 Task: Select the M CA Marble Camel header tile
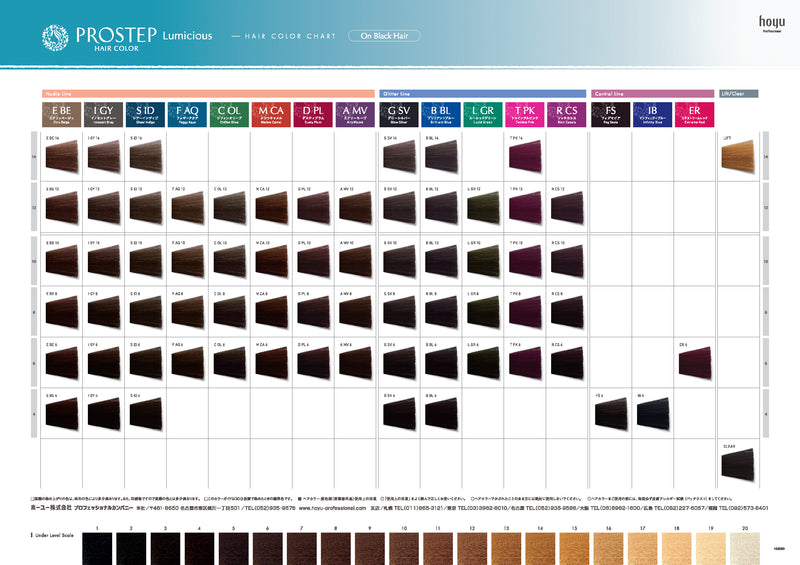pos(271,113)
